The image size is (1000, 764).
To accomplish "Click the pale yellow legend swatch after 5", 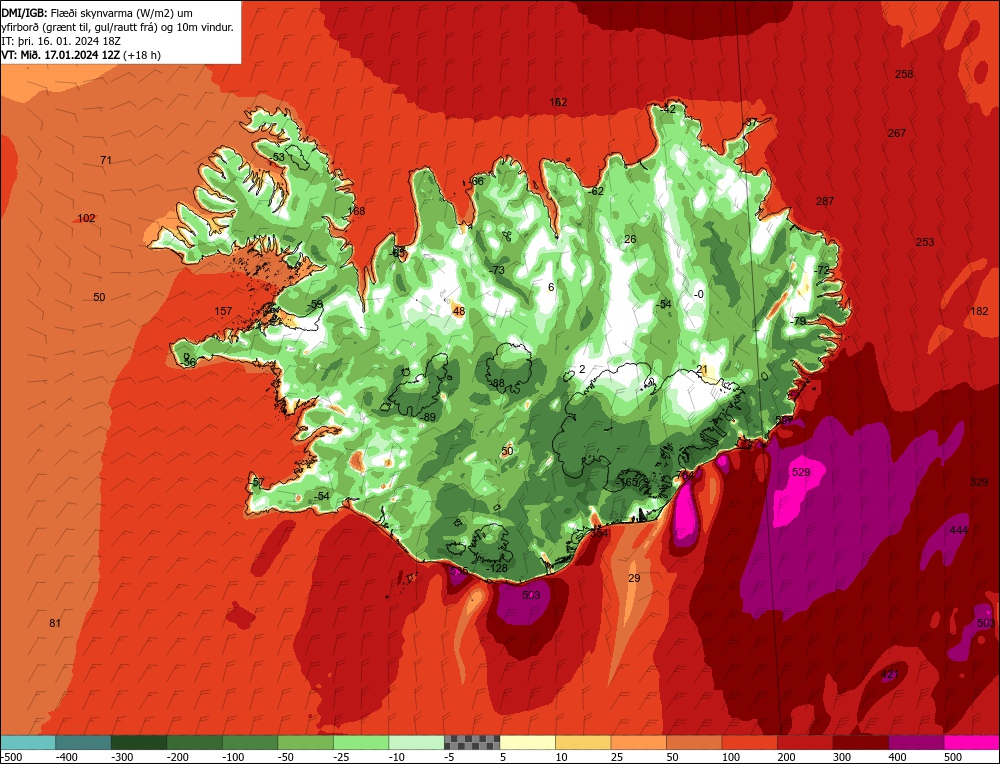I will [528, 742].
